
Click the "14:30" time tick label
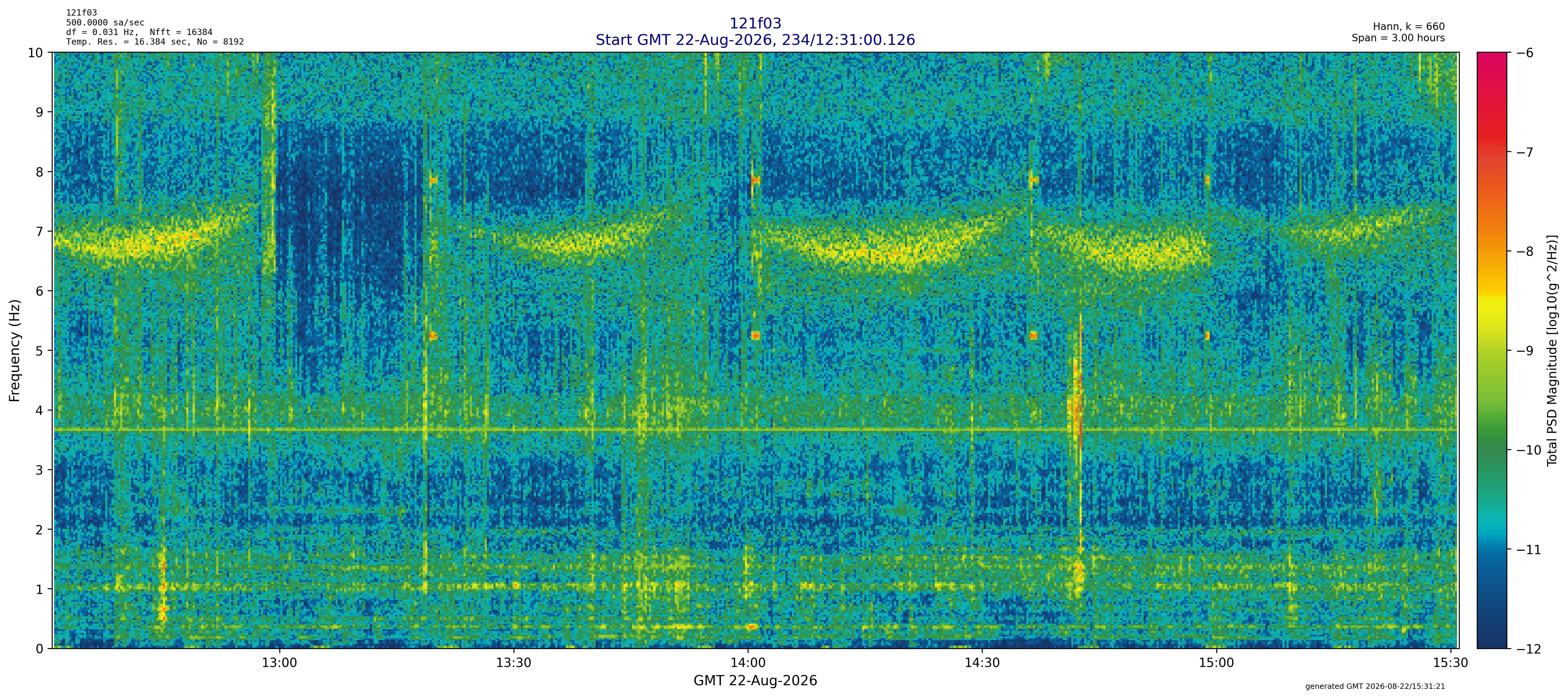982,663
